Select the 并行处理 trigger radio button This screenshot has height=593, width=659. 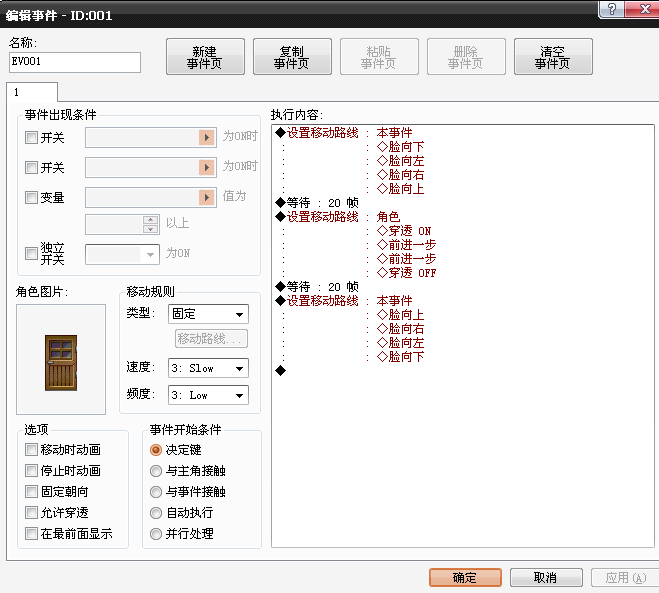point(156,534)
